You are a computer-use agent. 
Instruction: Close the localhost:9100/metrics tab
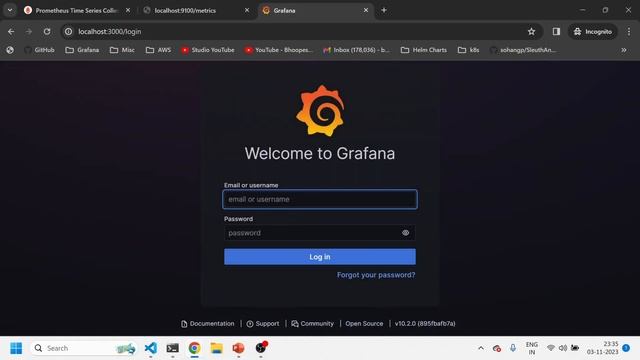[x=247, y=10]
